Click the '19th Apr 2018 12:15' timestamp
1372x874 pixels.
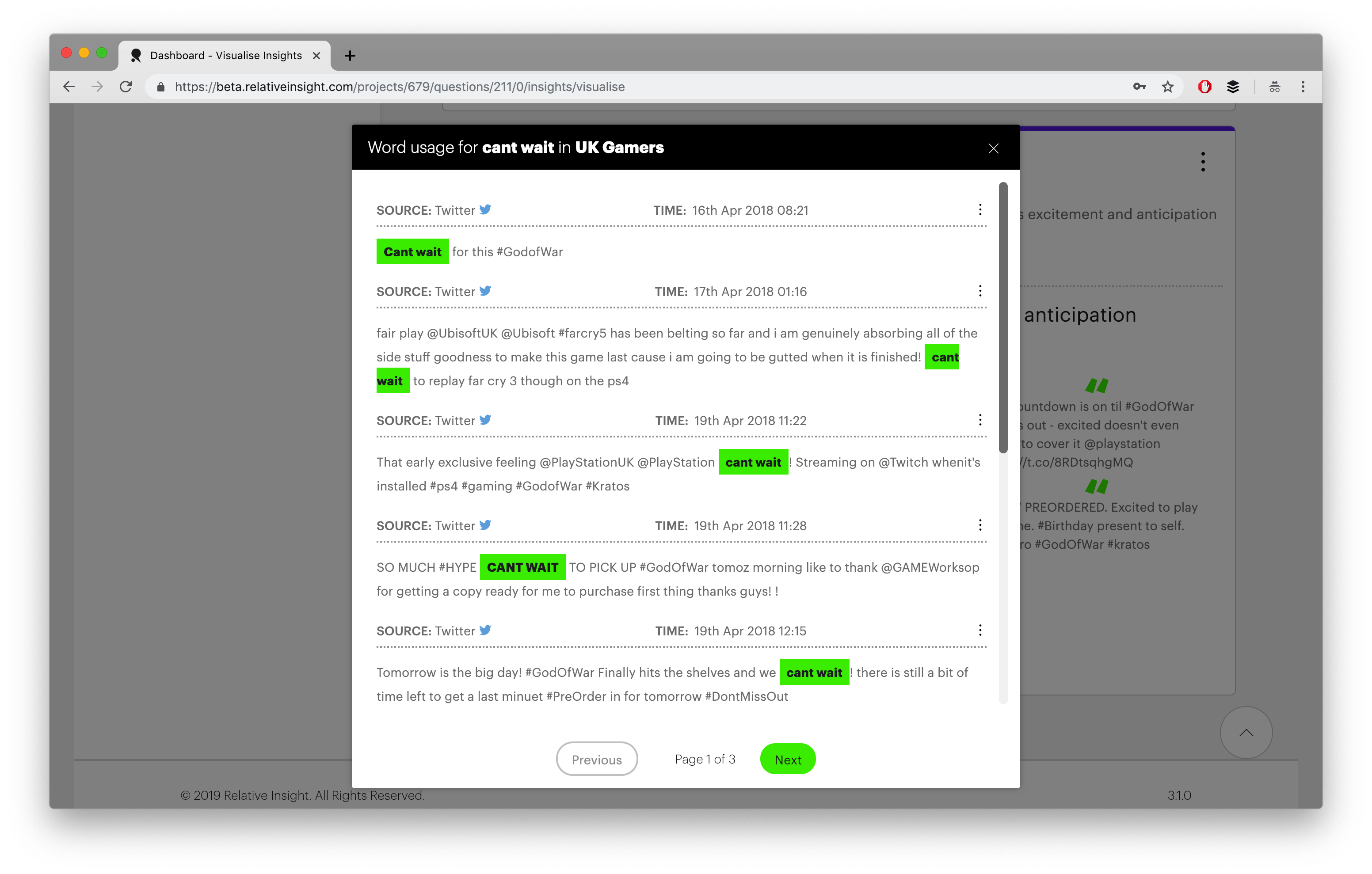pyautogui.click(x=750, y=631)
